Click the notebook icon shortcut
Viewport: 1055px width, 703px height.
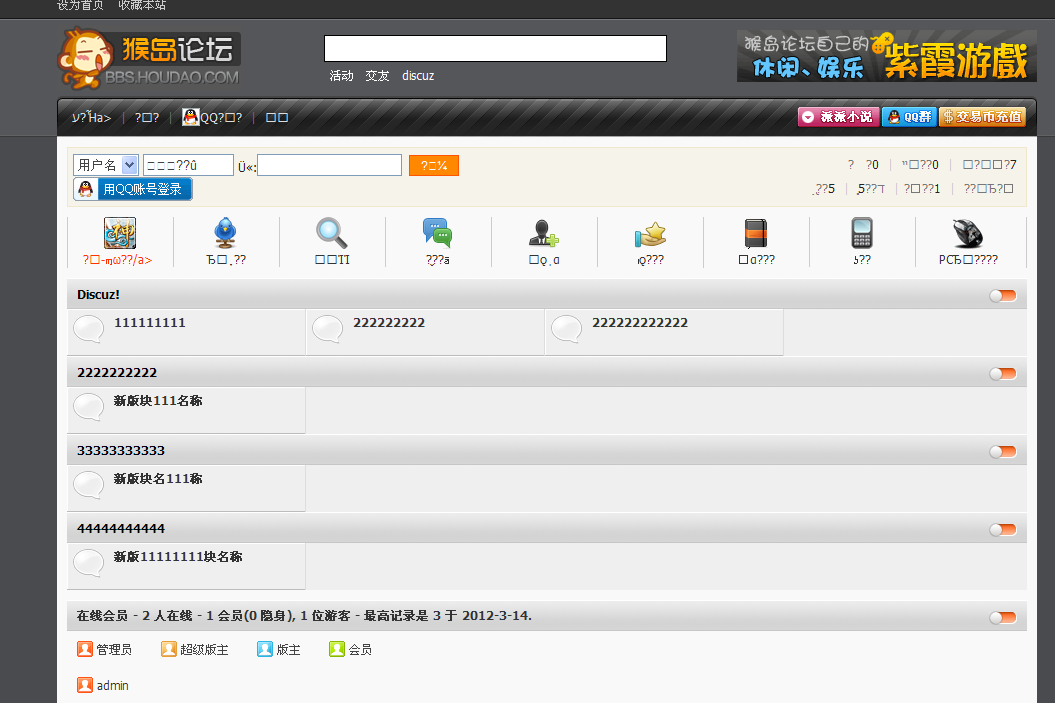pyautogui.click(x=756, y=234)
